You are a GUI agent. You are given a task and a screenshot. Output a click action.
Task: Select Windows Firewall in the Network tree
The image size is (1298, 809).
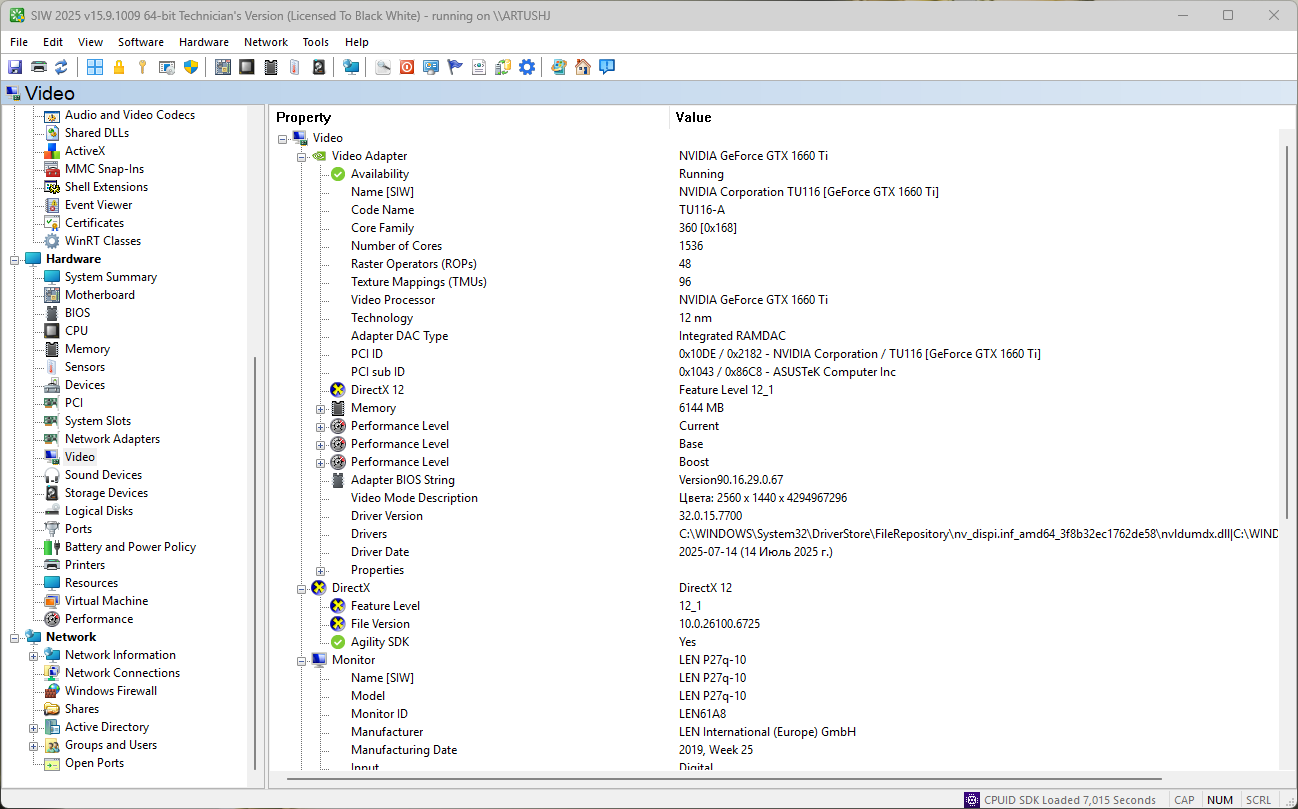coord(110,691)
